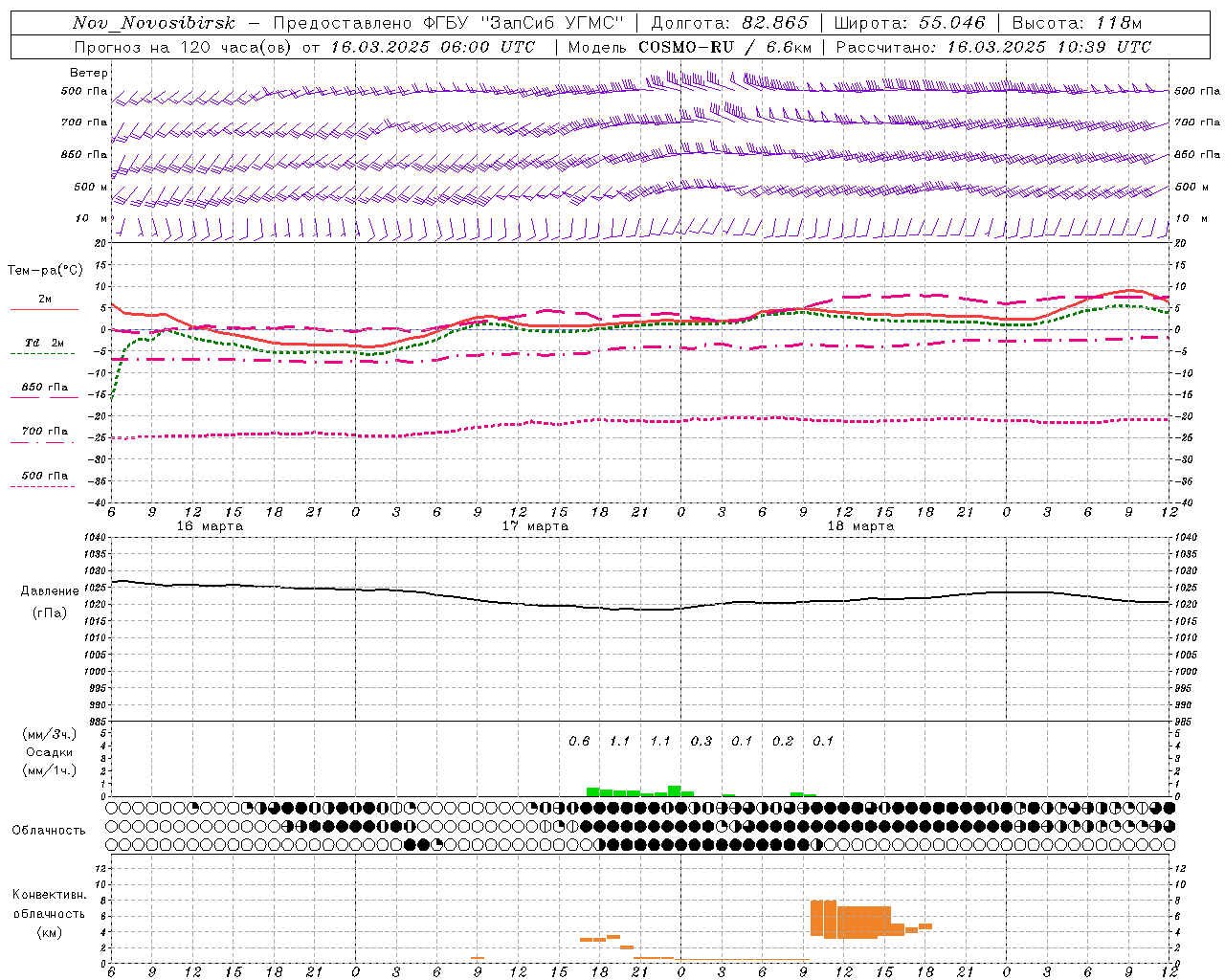
Task: Click the Nov_Novosibirsk station title
Action: point(154,23)
